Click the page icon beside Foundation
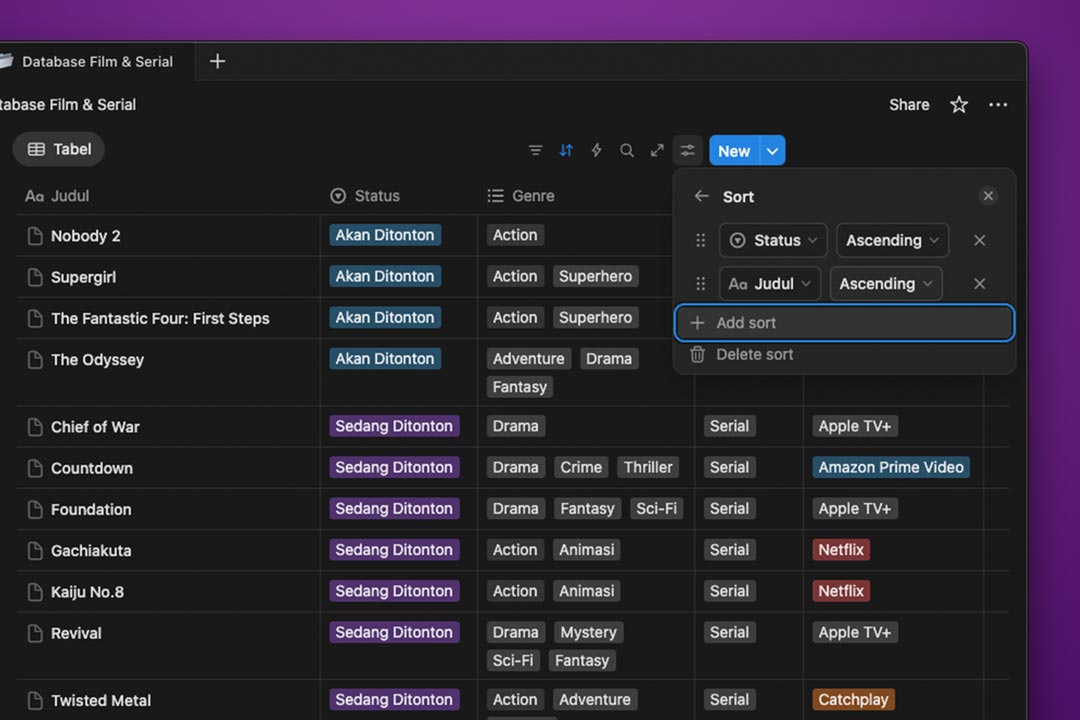1080x720 pixels. pos(34,510)
